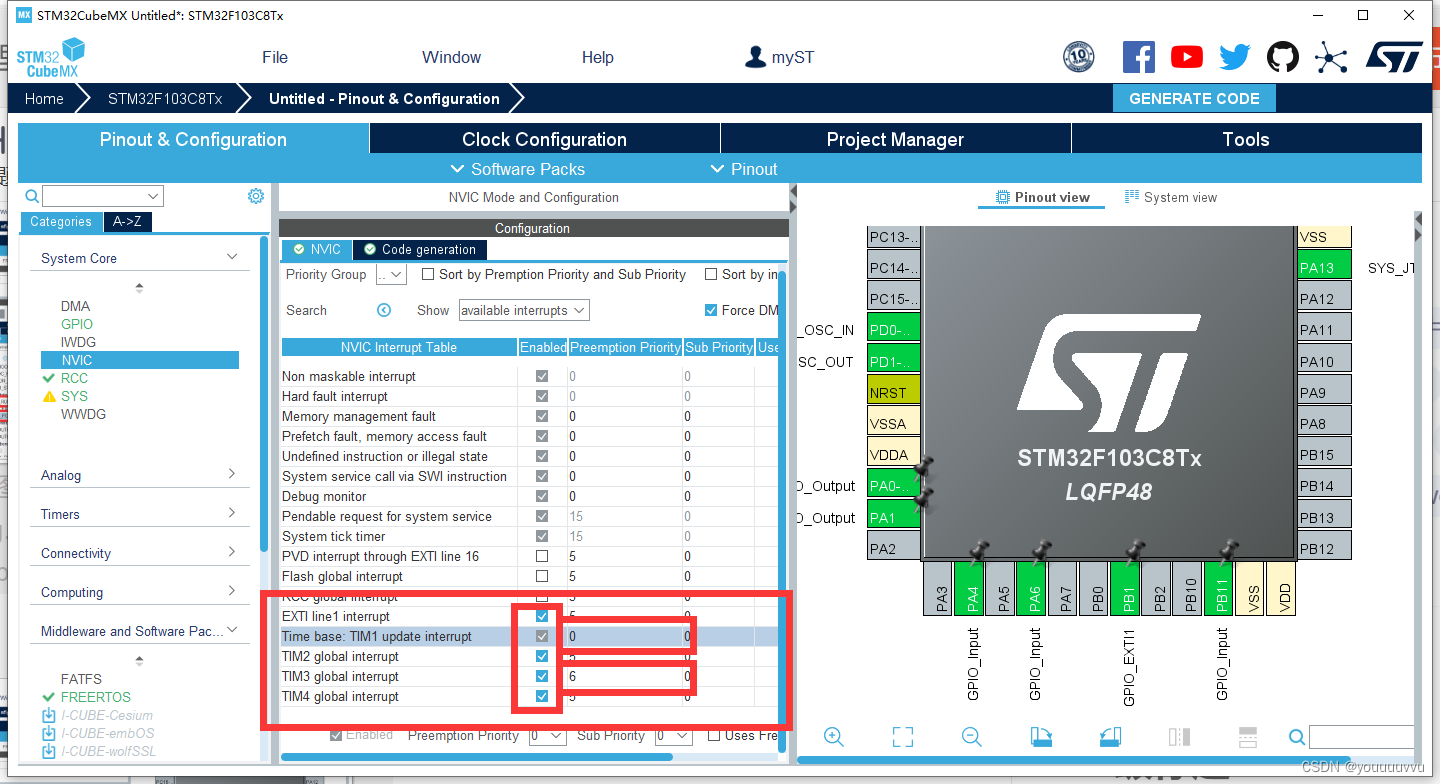The height and width of the screenshot is (784, 1440).
Task: Open the ST community network icon
Action: point(1331,57)
